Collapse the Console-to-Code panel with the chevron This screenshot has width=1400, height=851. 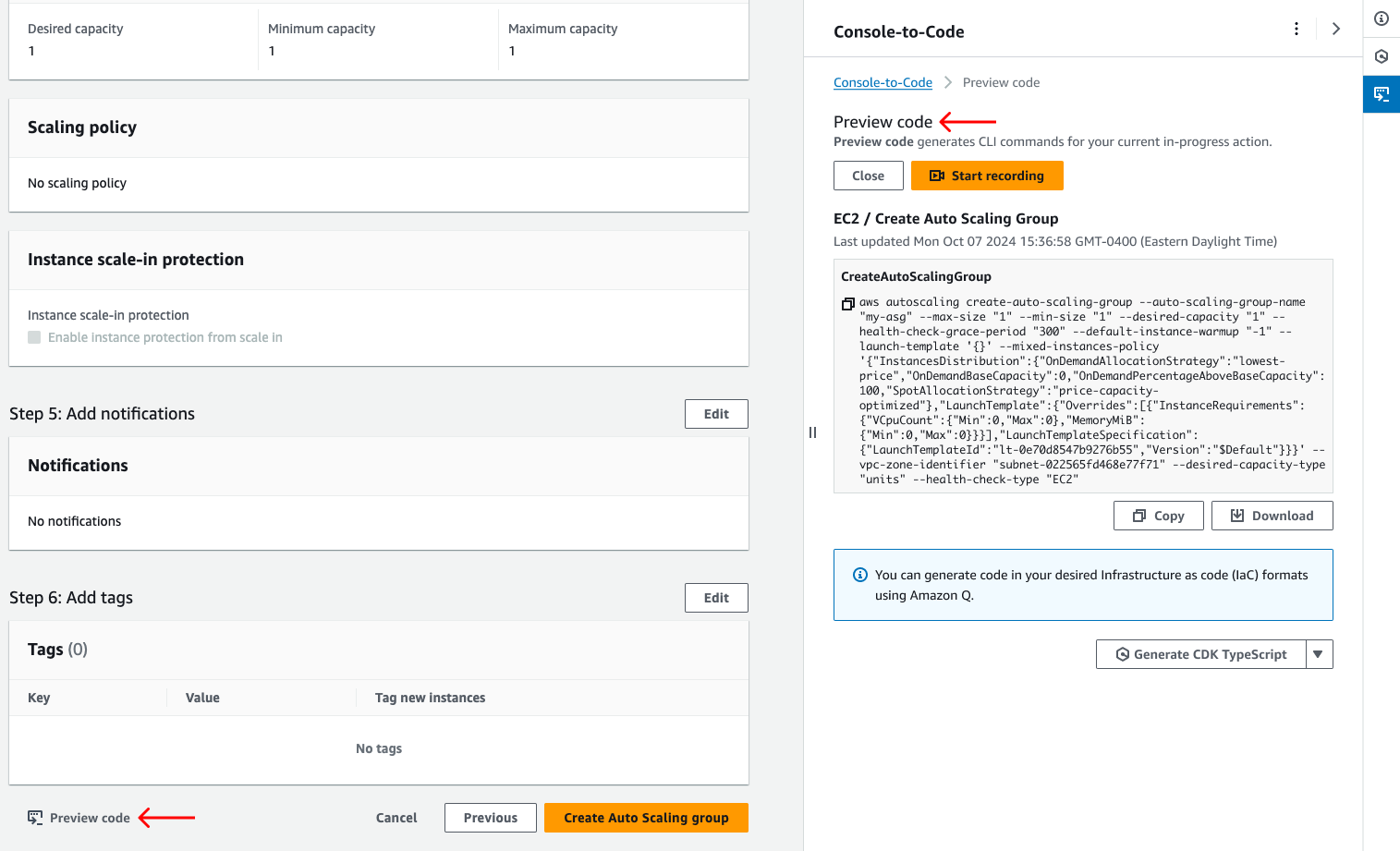pos(1335,30)
